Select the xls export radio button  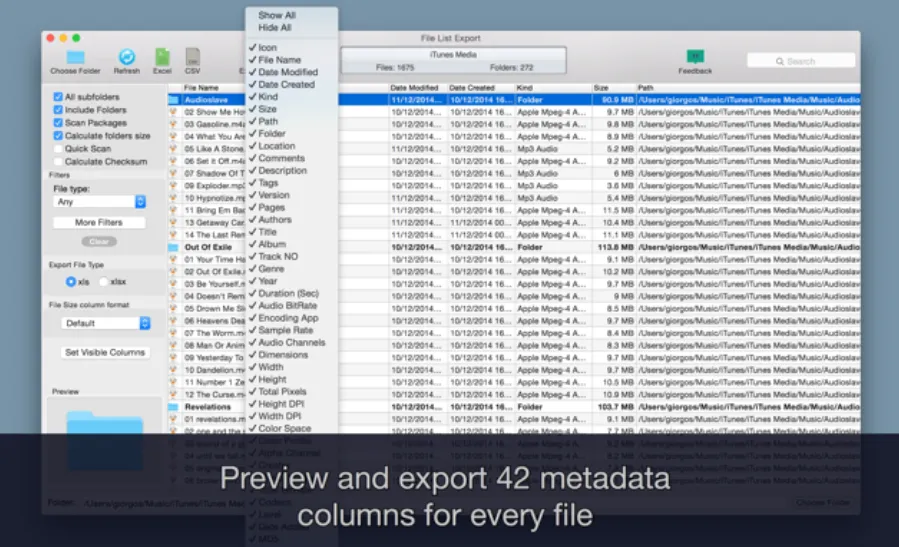tap(71, 282)
